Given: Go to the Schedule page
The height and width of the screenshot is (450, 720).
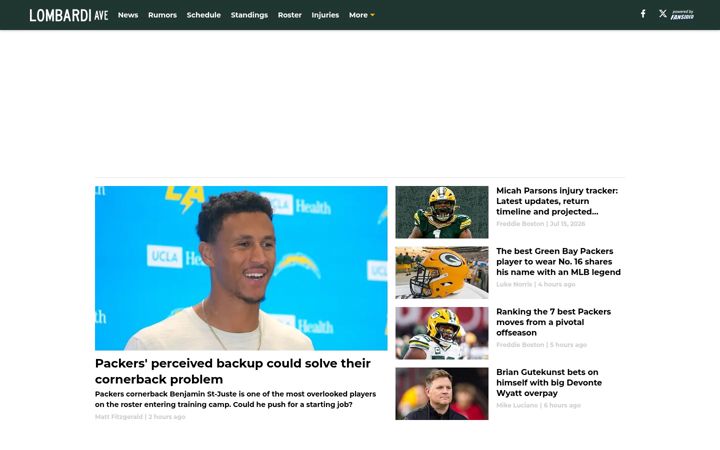Looking at the screenshot, I should click(x=203, y=15).
